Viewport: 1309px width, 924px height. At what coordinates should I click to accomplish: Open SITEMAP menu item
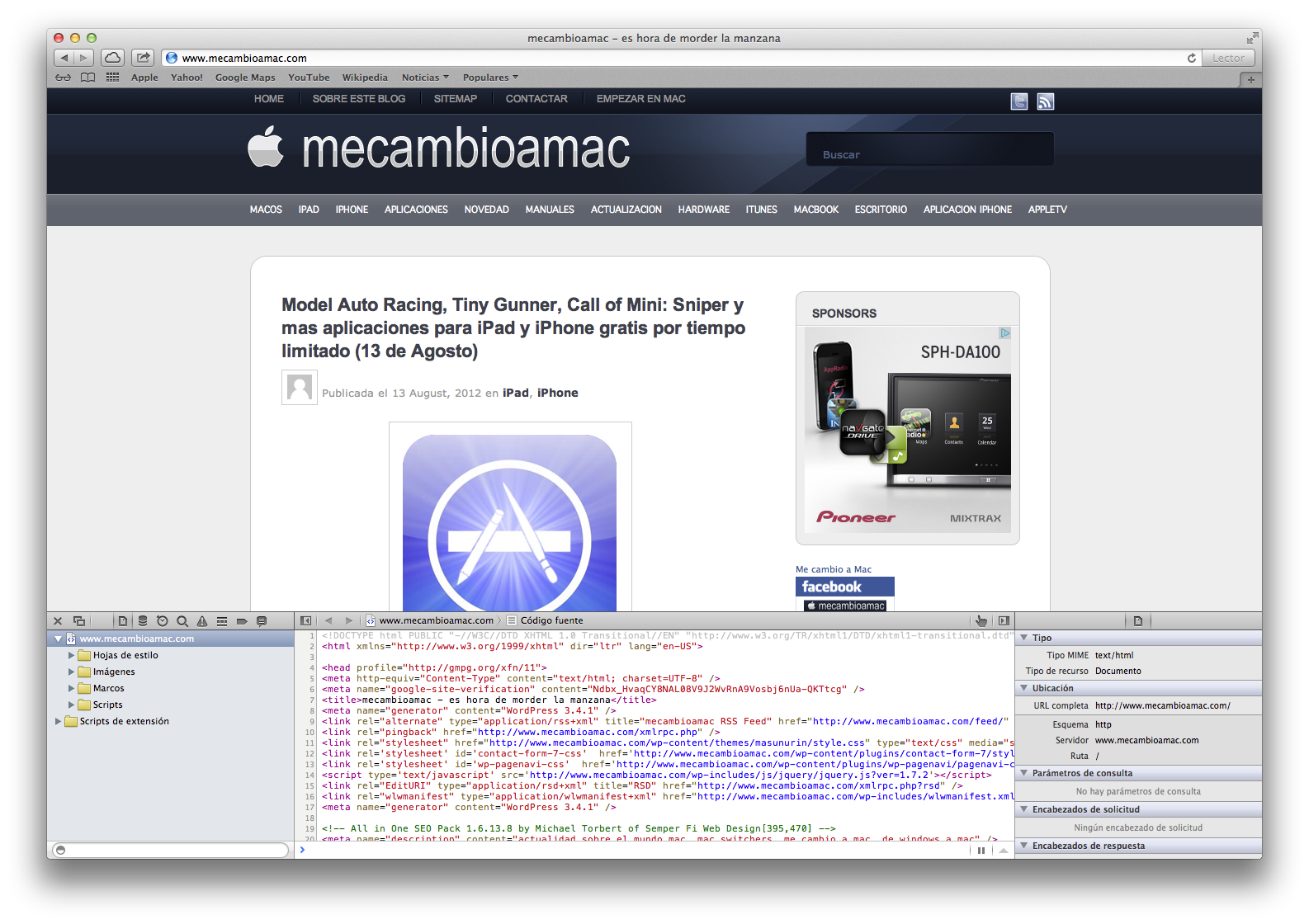(456, 99)
